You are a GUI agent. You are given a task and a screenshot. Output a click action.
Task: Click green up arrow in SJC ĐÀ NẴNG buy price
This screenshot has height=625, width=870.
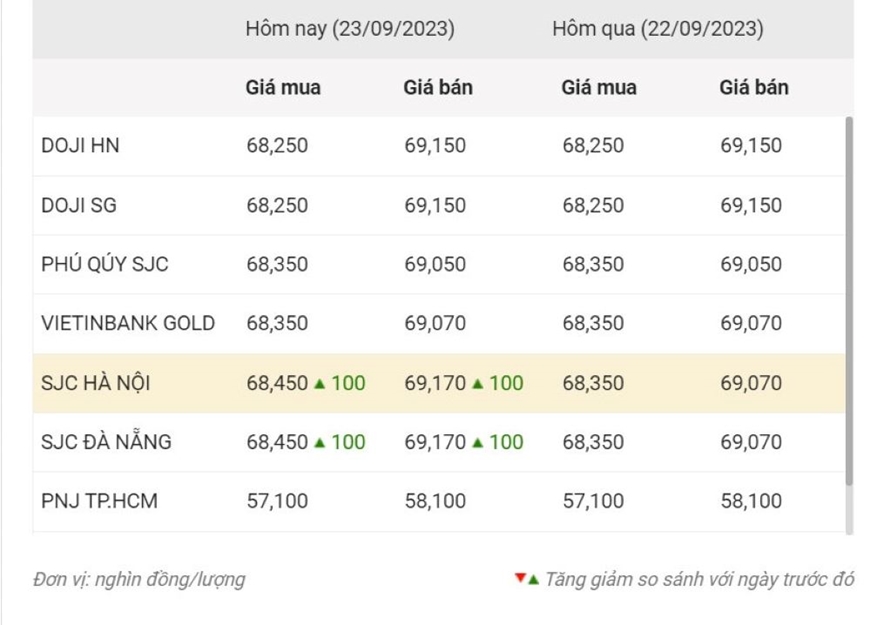[320, 442]
